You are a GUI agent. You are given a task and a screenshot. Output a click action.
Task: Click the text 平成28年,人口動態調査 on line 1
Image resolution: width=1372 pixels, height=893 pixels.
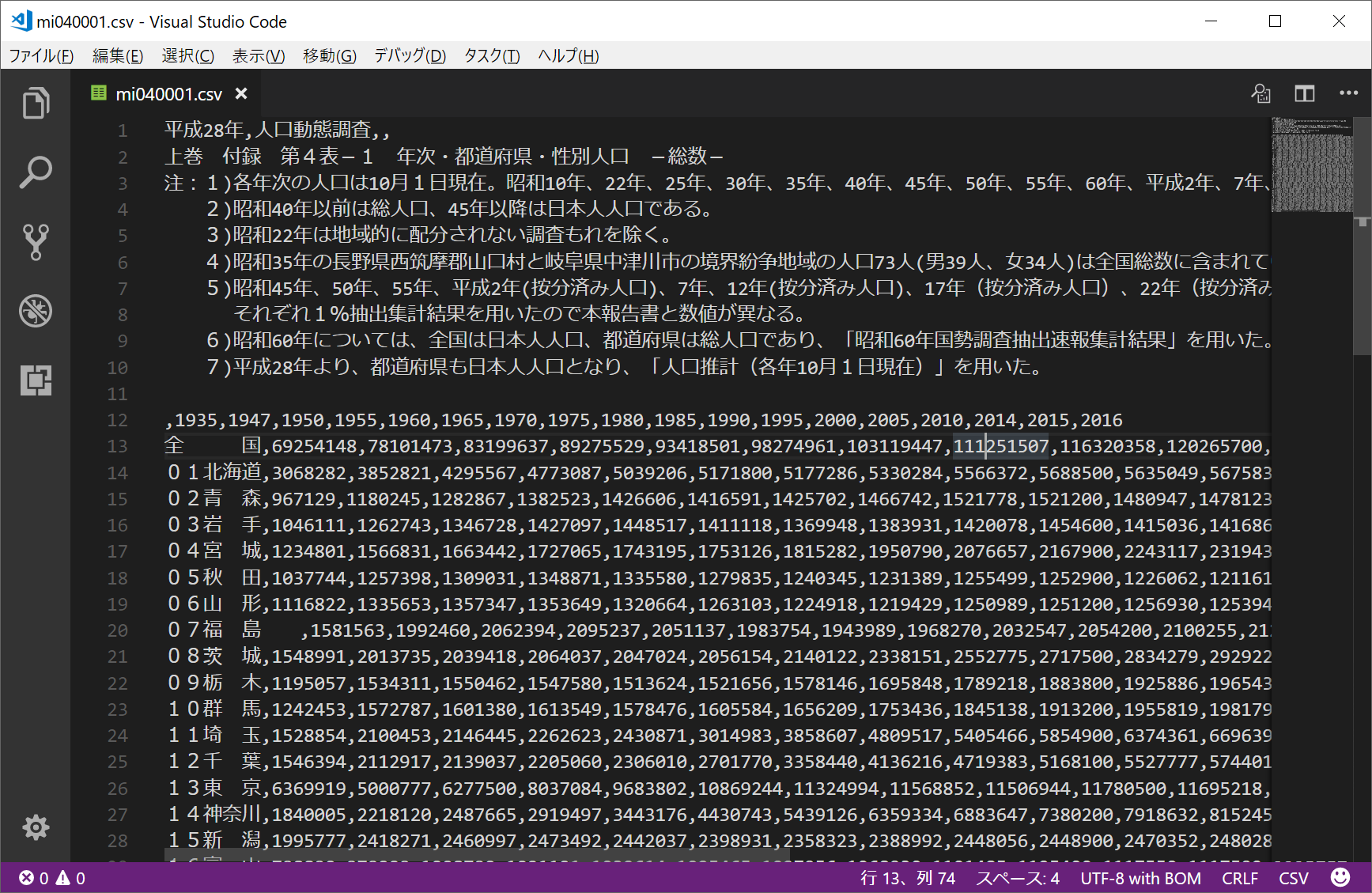(268, 130)
